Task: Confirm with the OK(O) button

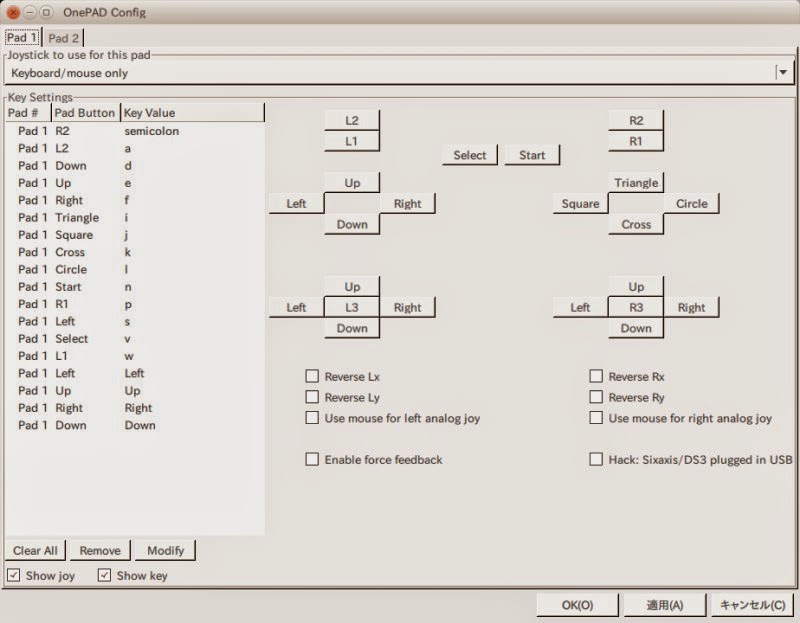Action: pyautogui.click(x=578, y=605)
